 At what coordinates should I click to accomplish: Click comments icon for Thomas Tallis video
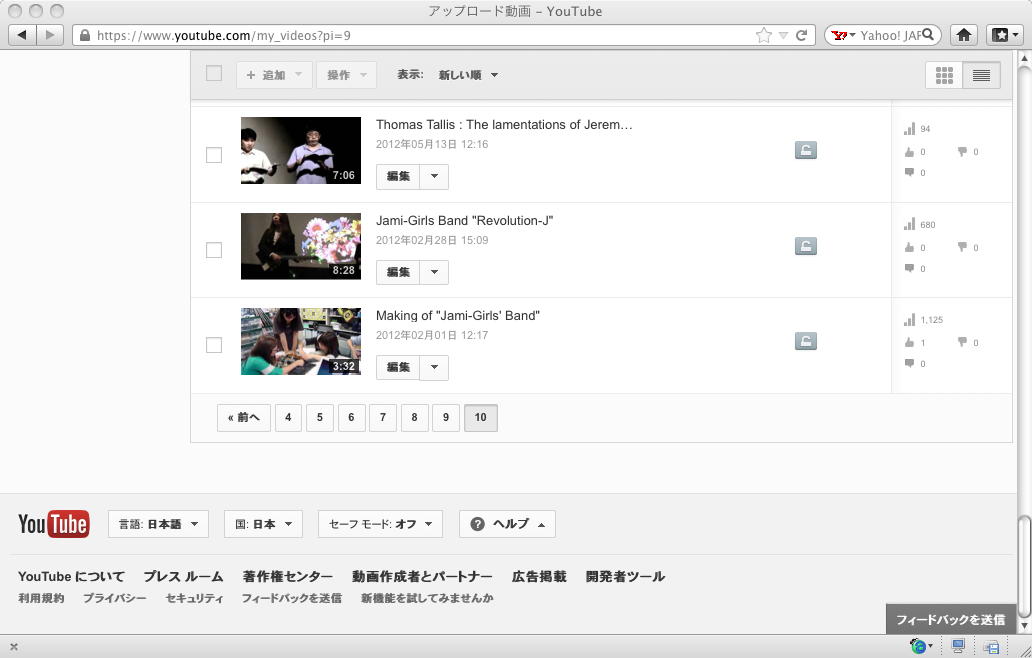910,172
